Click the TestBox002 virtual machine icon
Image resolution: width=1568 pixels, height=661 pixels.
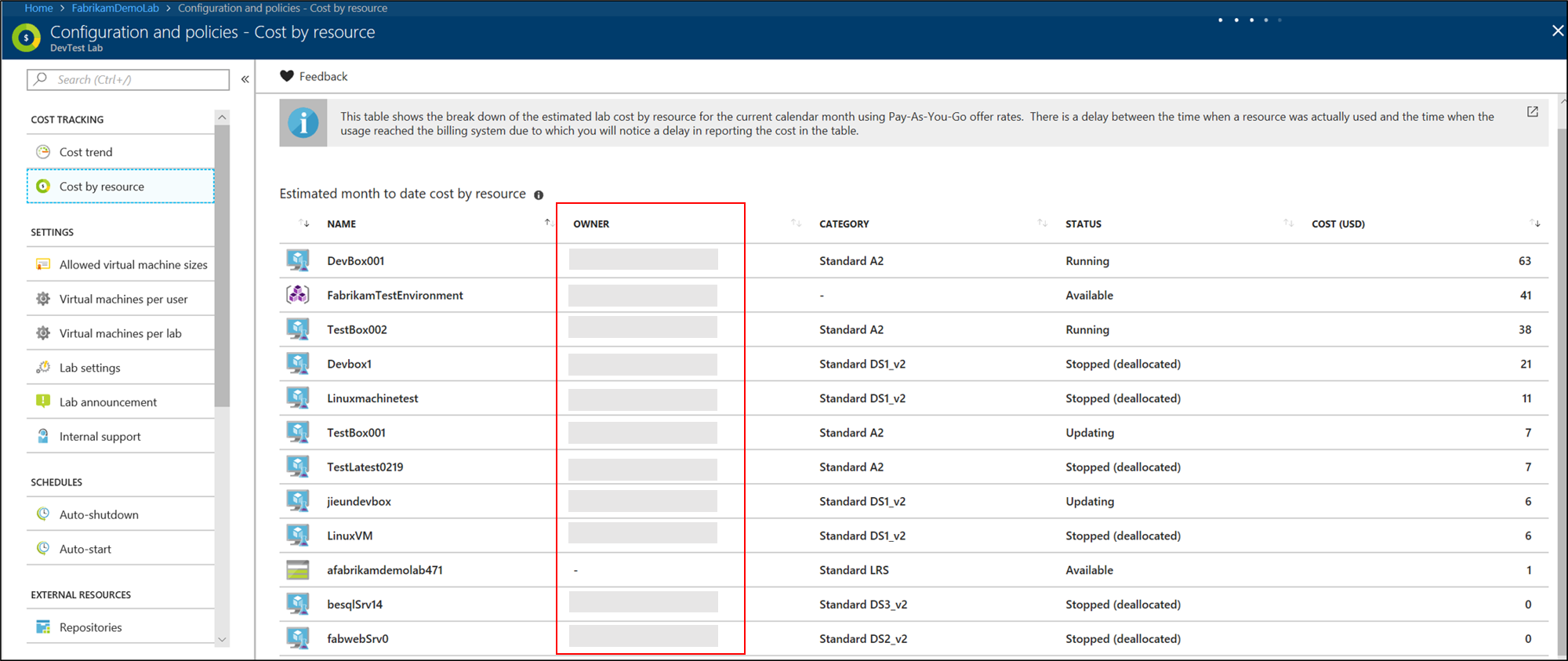[298, 329]
